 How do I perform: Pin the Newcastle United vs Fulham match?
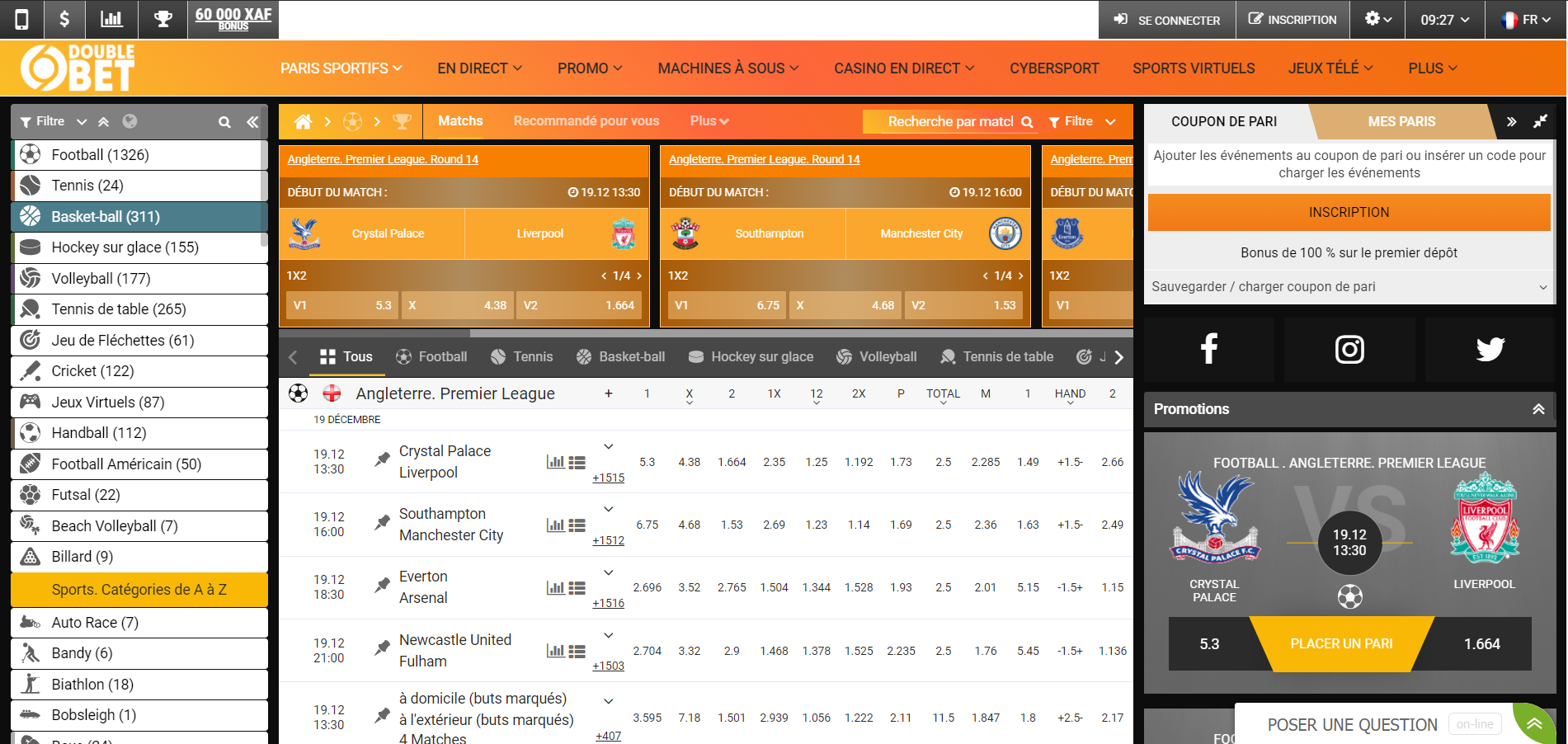pos(382,648)
